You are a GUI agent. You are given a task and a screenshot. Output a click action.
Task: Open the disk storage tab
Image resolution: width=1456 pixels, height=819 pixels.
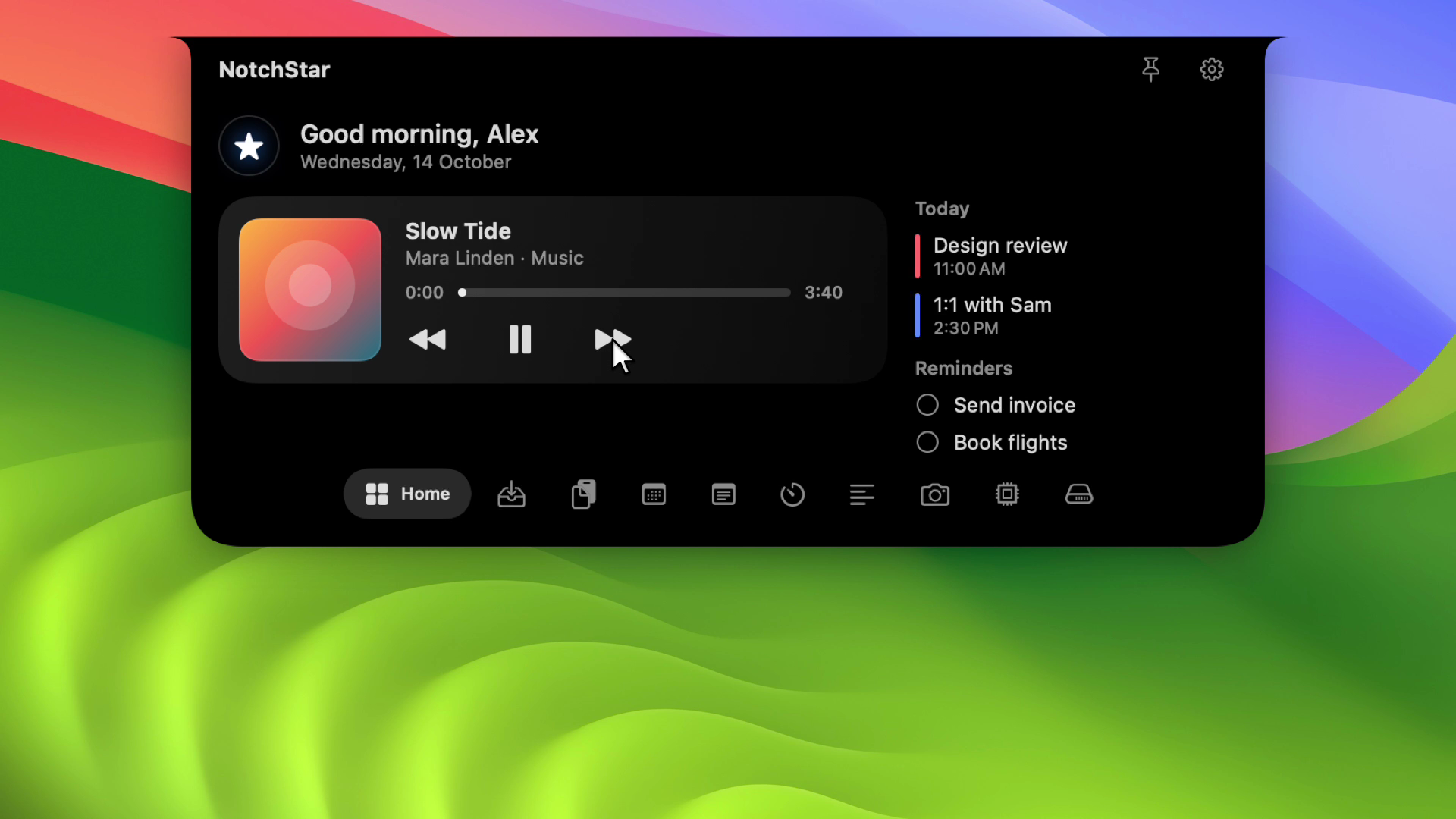[x=1079, y=494]
